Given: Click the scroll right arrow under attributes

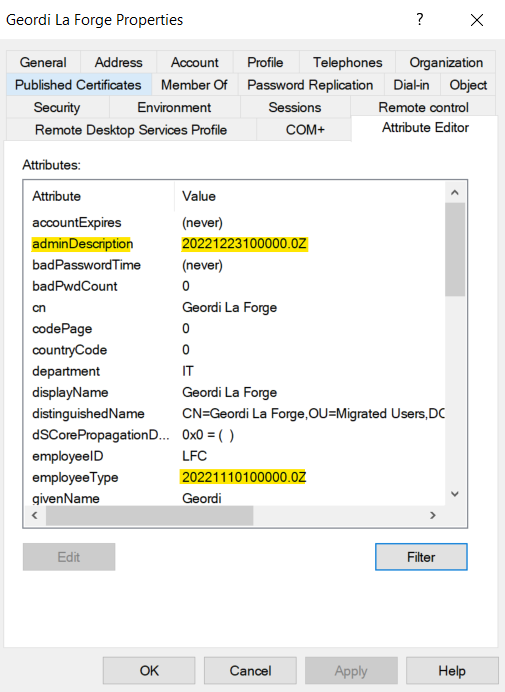Looking at the screenshot, I should (433, 515).
